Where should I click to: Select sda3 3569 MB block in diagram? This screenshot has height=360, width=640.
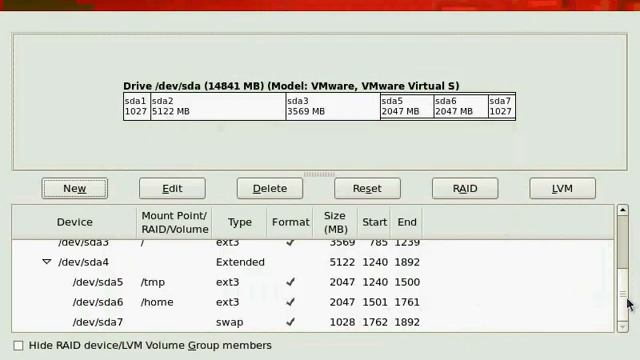click(333, 107)
